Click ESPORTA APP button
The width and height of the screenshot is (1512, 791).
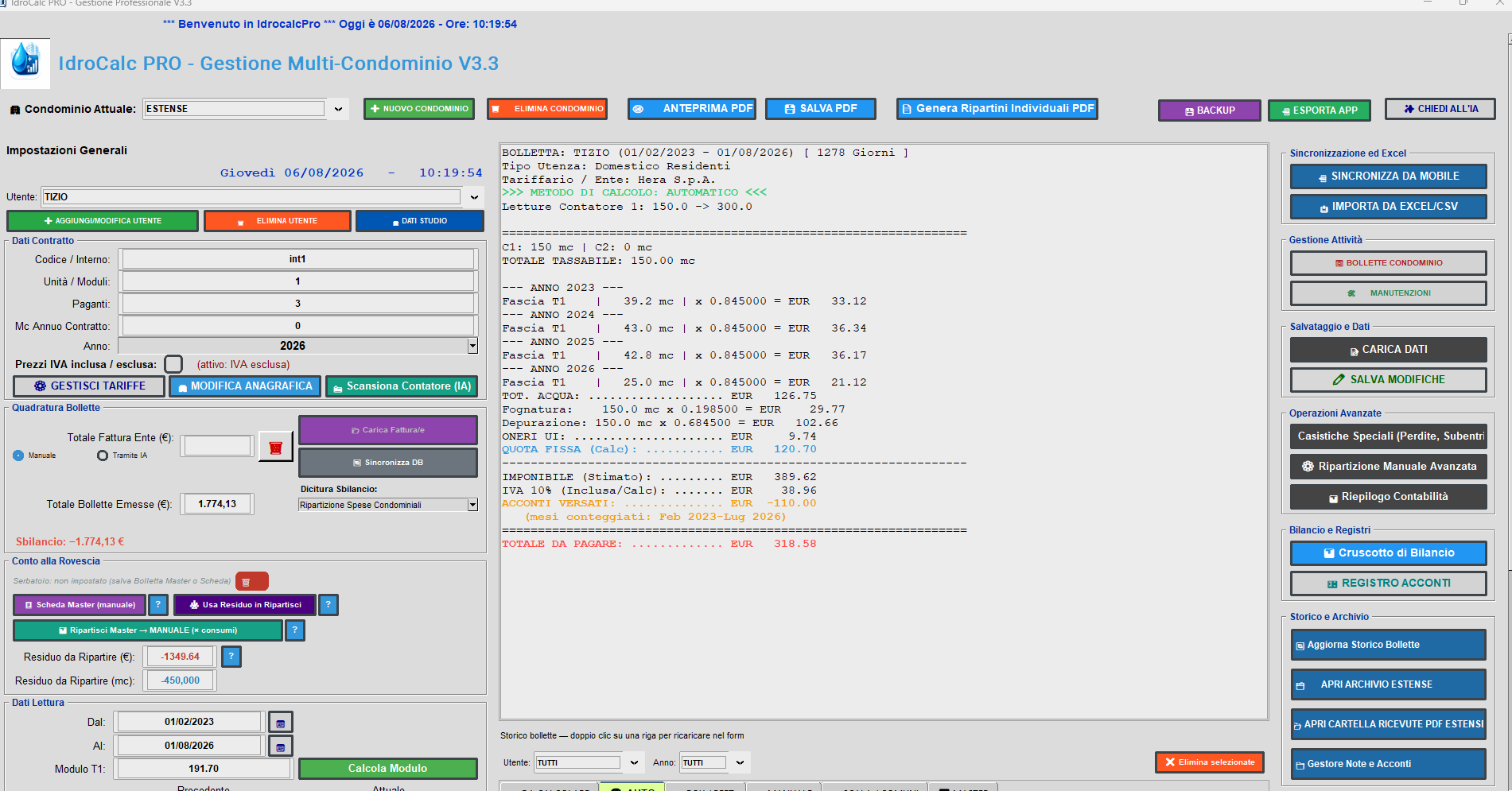coord(1319,111)
